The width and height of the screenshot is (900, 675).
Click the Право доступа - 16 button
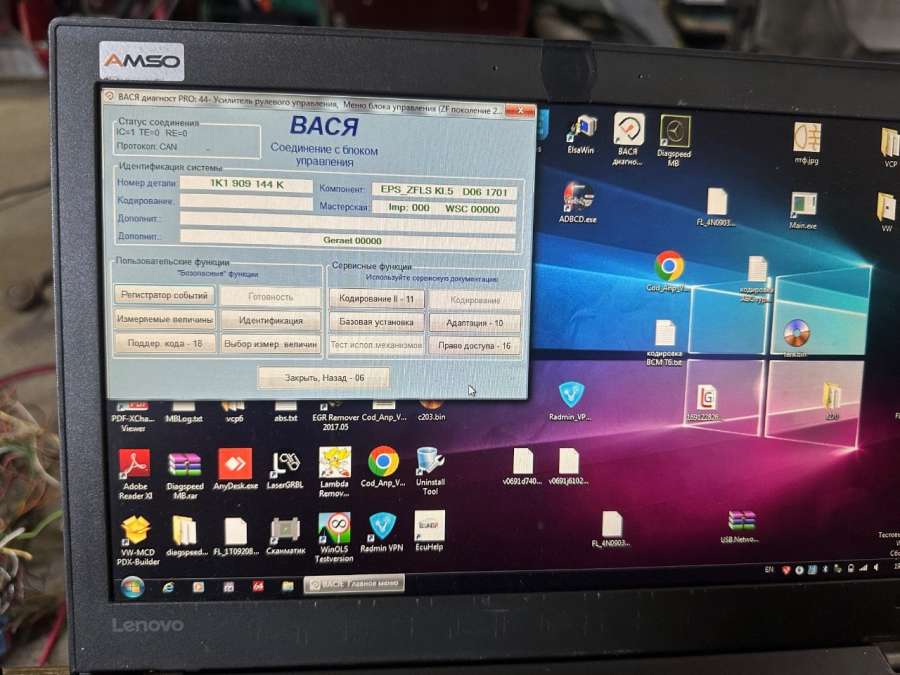coord(475,346)
